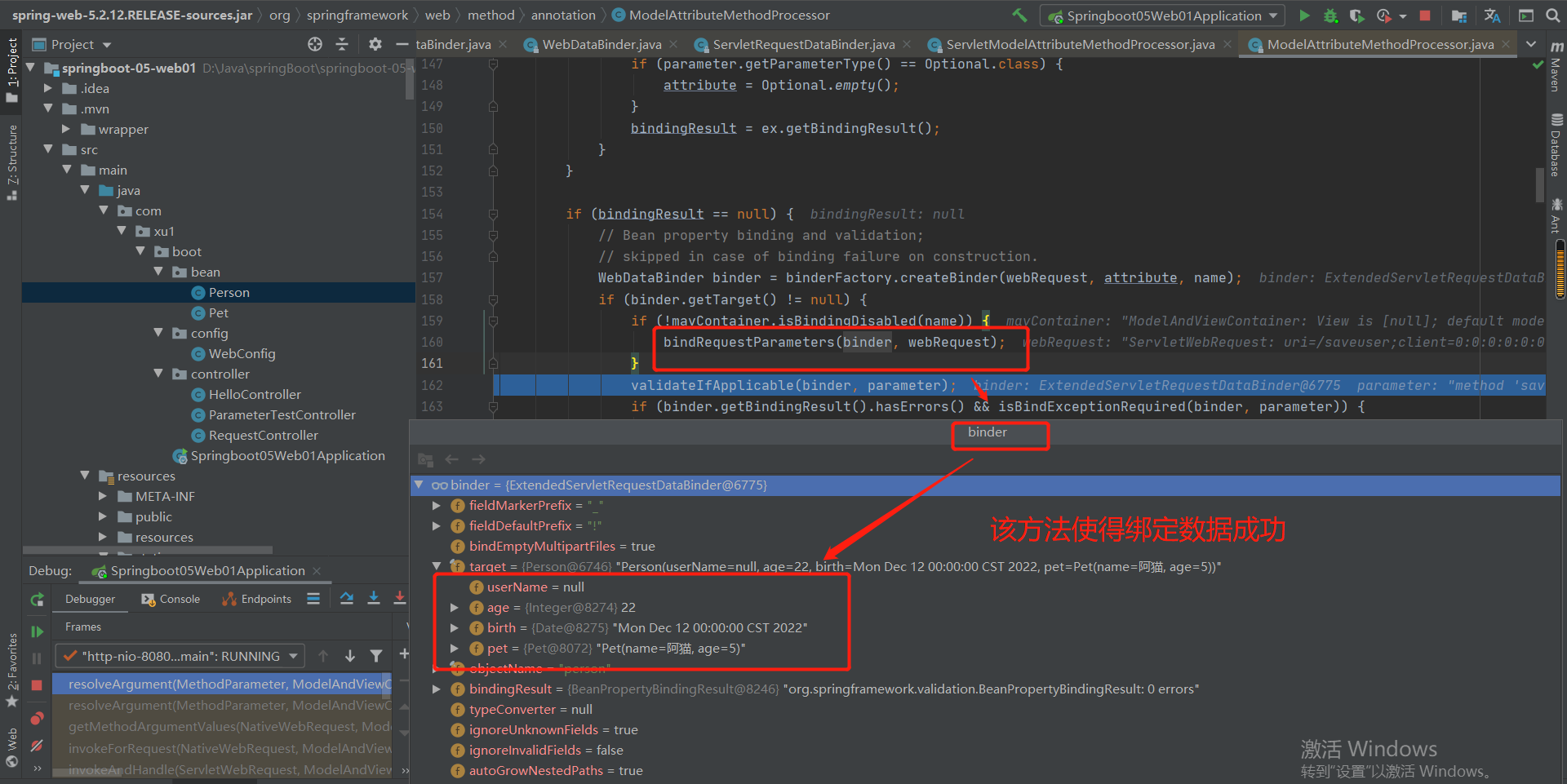The height and width of the screenshot is (784, 1567).
Task: Collapse the target Person node
Action: pyautogui.click(x=437, y=566)
